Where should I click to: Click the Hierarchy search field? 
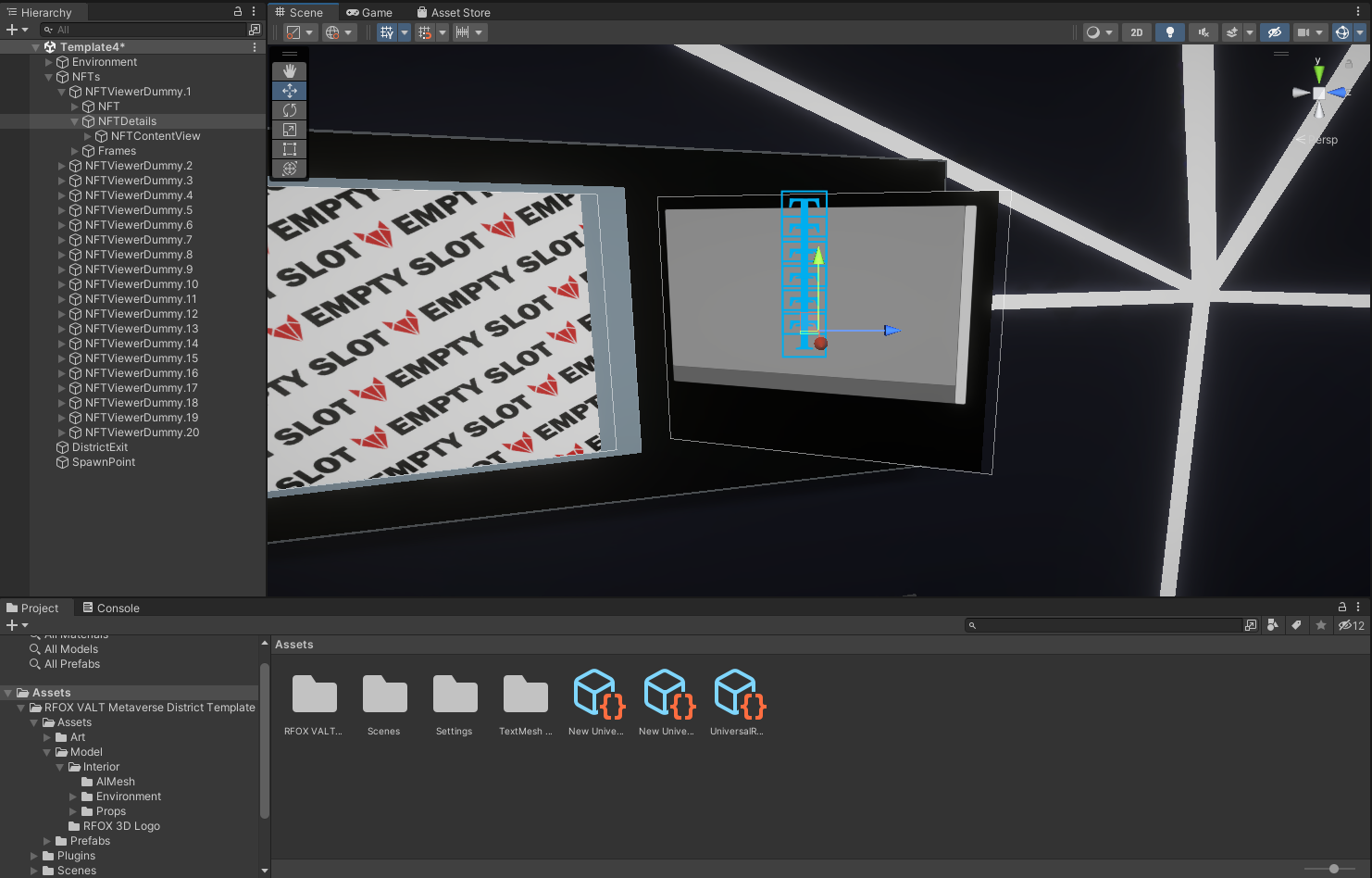143,30
